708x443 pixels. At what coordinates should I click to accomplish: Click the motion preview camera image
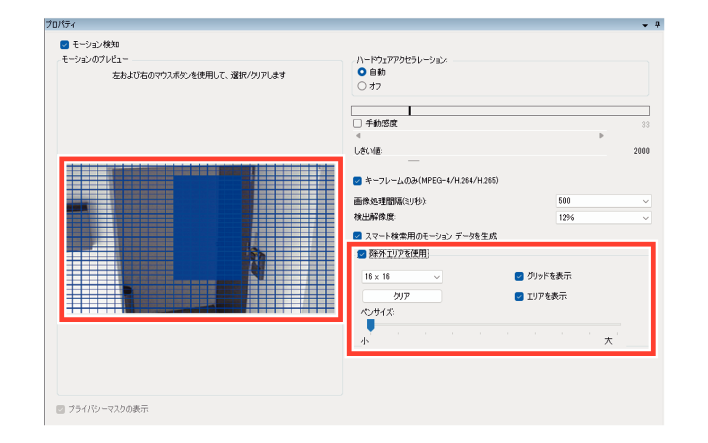point(200,239)
